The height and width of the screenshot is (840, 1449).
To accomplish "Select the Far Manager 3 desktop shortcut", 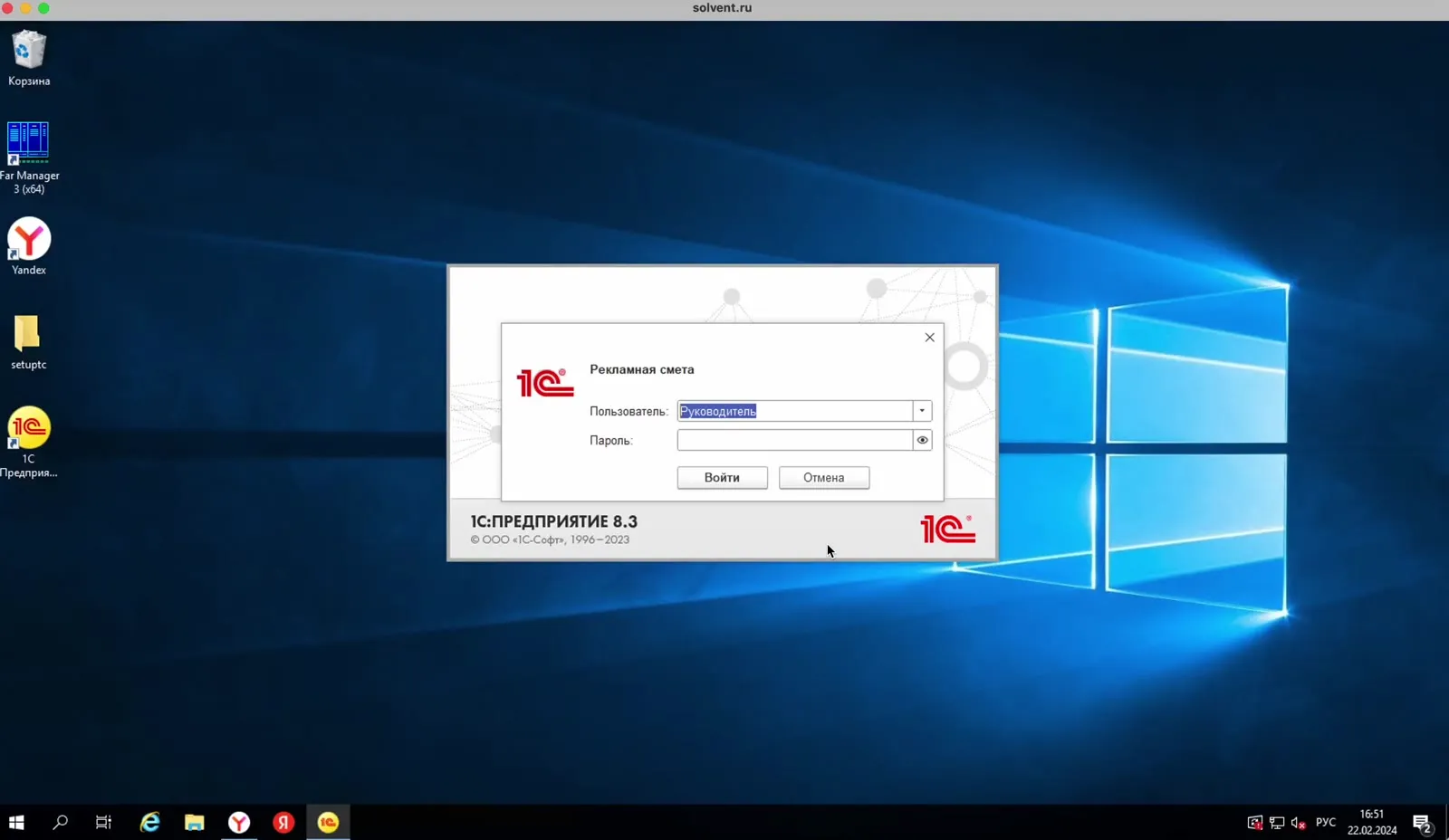I will point(29,157).
